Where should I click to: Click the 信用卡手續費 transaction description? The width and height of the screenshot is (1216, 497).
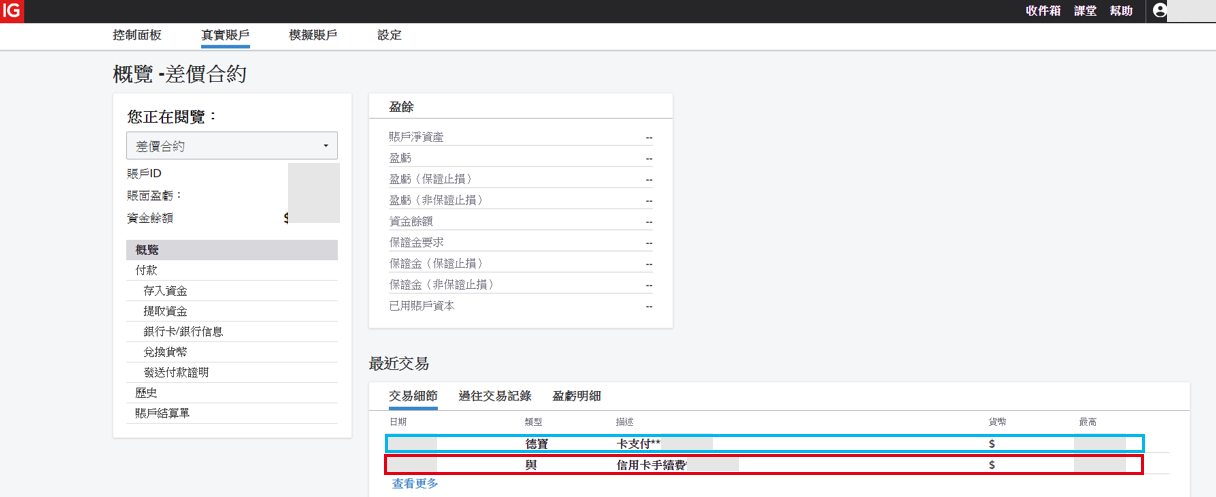[652, 465]
